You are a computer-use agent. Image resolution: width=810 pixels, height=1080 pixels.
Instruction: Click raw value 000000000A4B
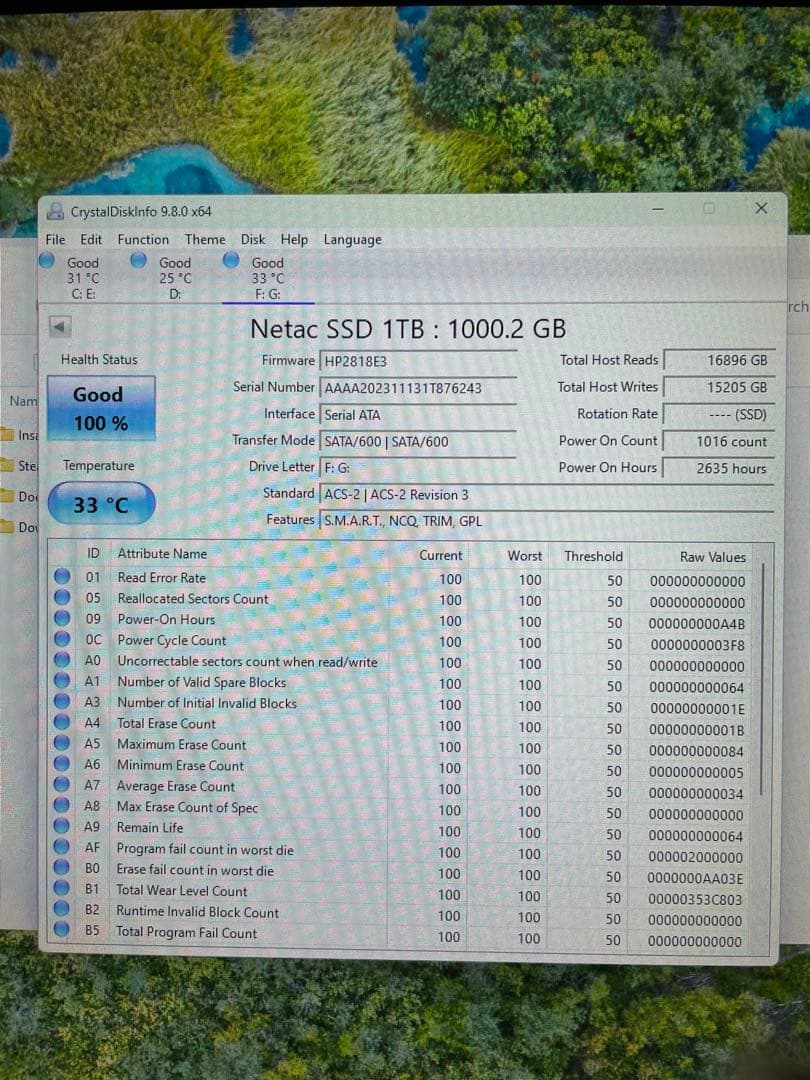(x=696, y=624)
